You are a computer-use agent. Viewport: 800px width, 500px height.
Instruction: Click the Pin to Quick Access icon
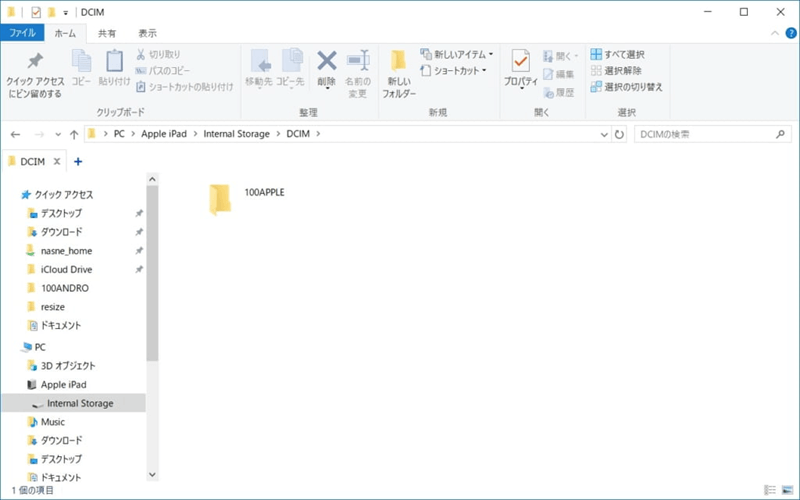(x=35, y=62)
